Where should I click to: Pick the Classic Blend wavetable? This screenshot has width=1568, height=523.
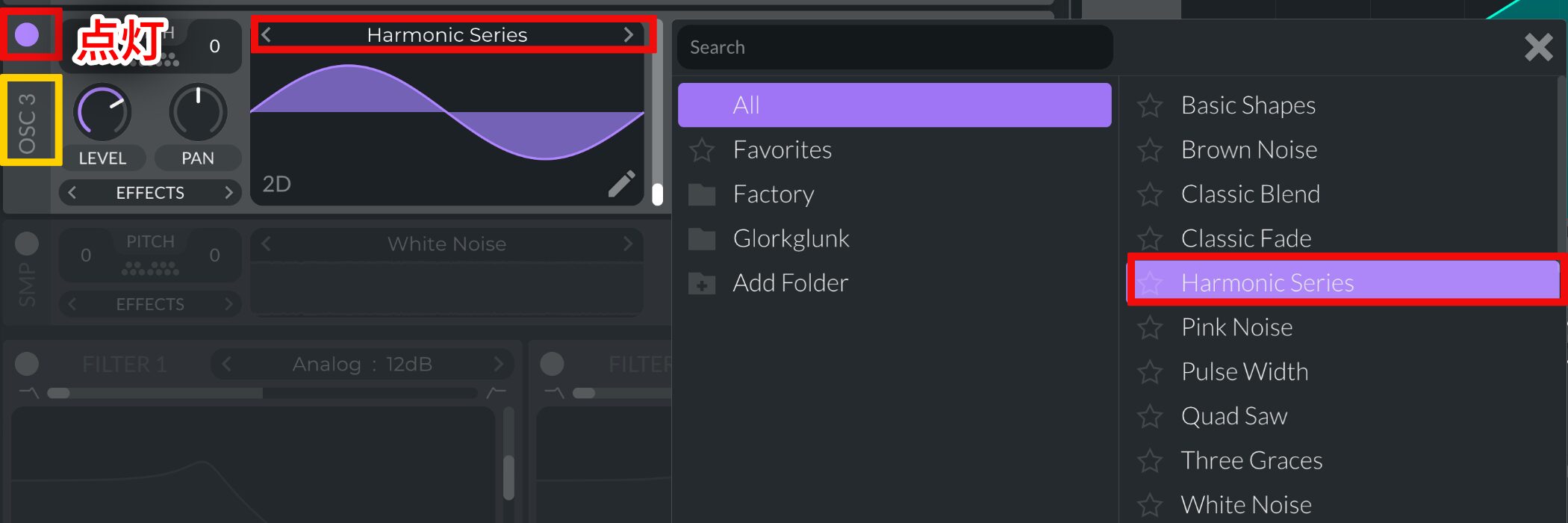tap(1251, 194)
